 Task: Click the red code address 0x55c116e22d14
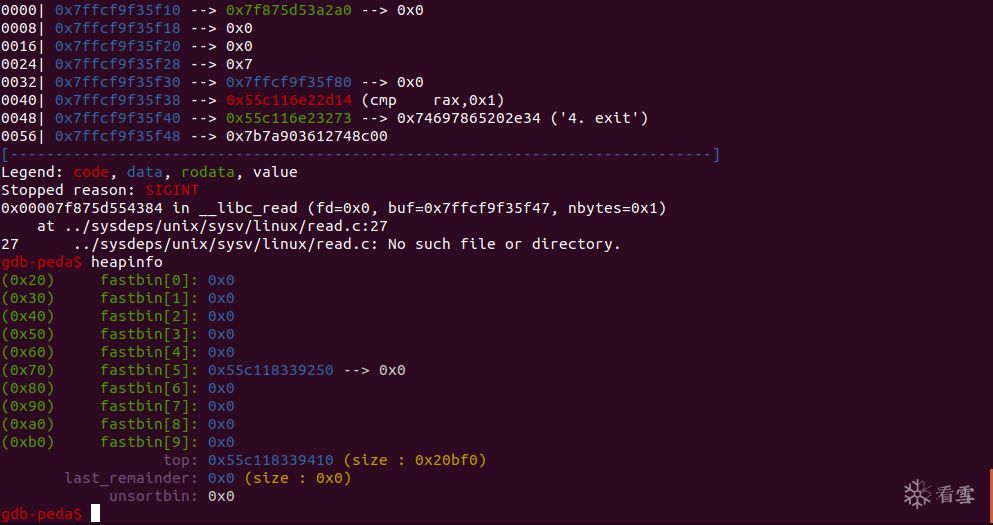pyautogui.click(x=289, y=100)
